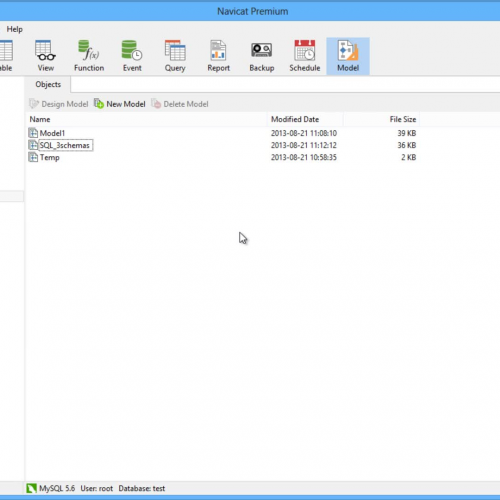Open the Function toolbar icon
The image size is (500, 500).
(89, 56)
